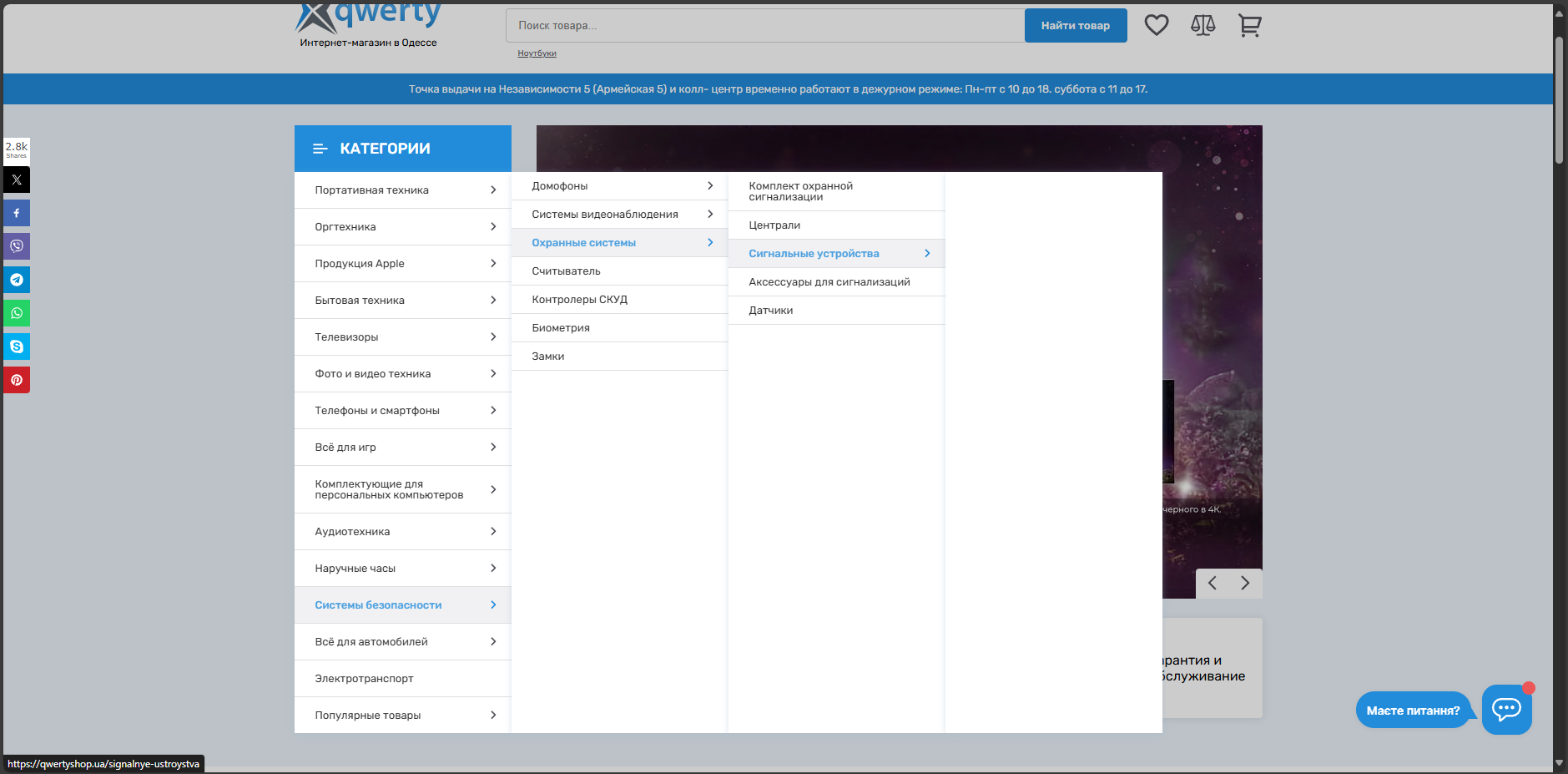The width and height of the screenshot is (1568, 774).
Task: Open the live chat bubble icon
Action: (x=1506, y=710)
